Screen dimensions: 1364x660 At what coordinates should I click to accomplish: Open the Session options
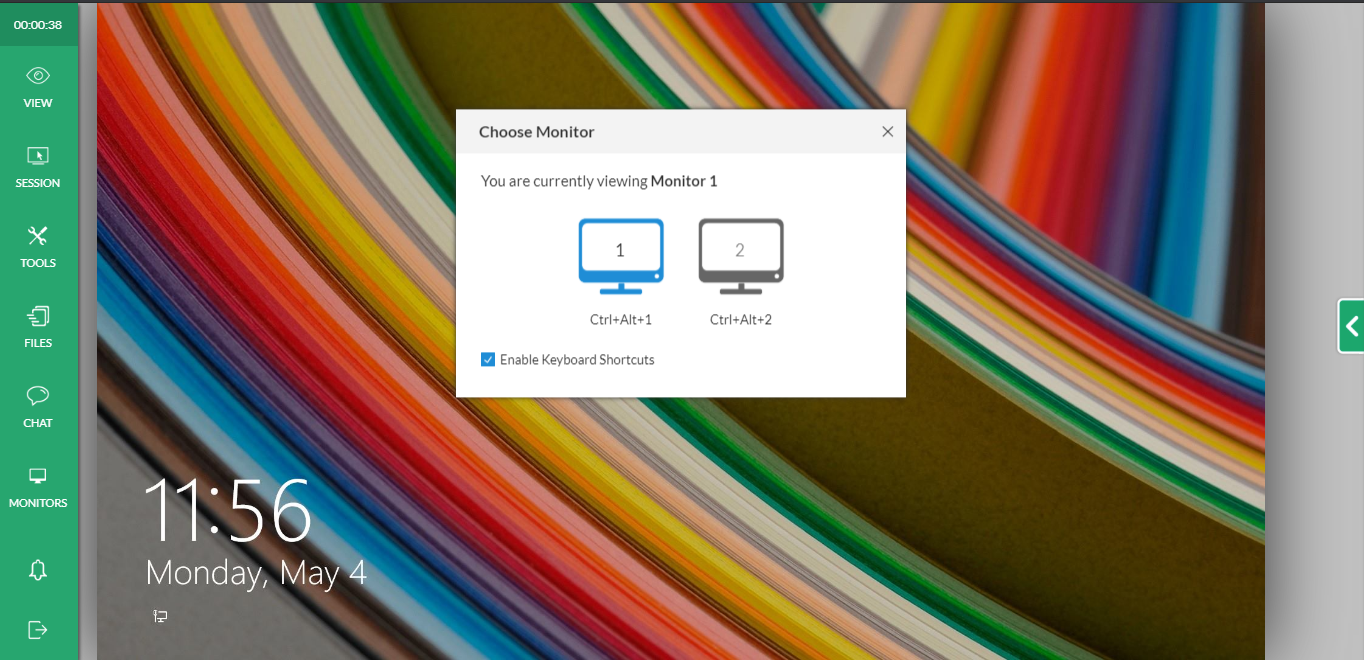[38, 167]
